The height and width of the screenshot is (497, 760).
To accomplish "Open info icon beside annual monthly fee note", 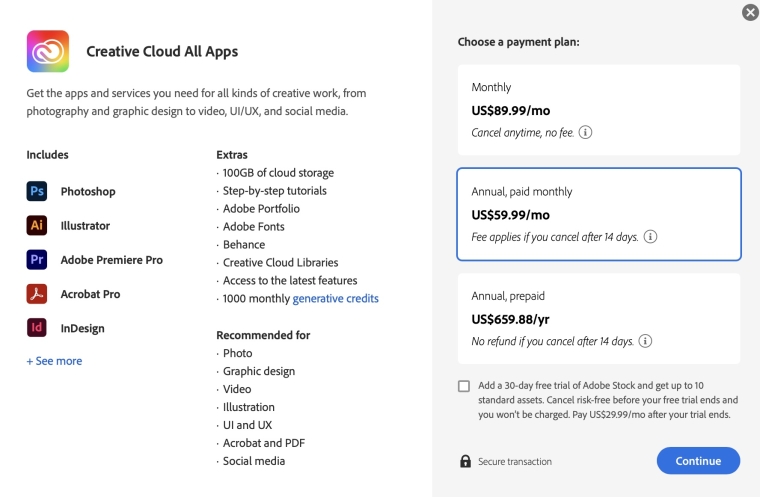I will pyautogui.click(x=650, y=237).
